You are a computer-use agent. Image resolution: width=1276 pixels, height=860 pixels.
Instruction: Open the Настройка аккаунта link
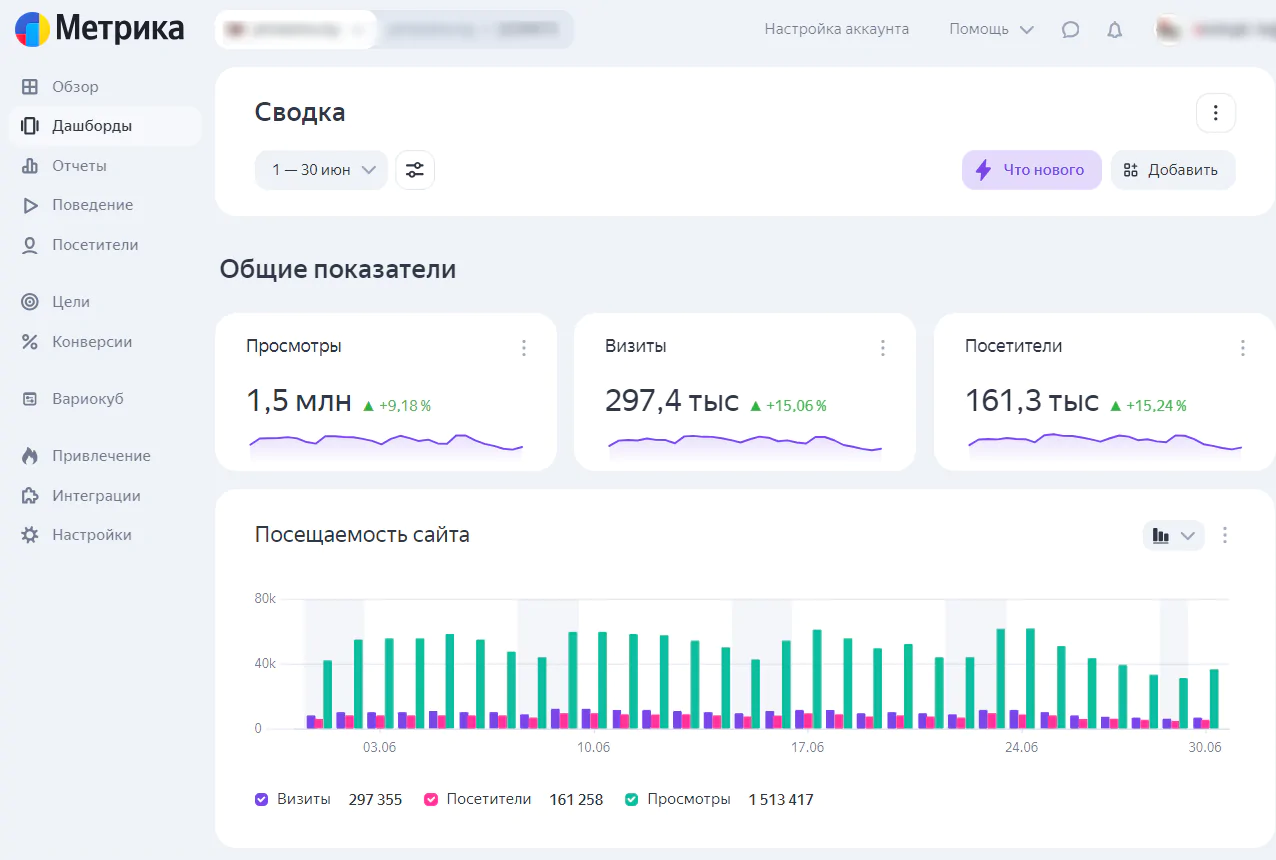click(837, 30)
